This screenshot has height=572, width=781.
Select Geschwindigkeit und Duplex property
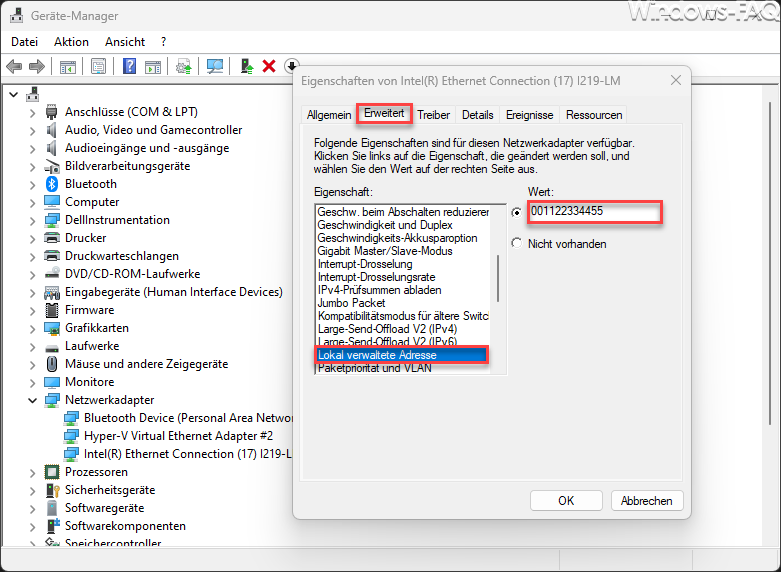pos(385,225)
